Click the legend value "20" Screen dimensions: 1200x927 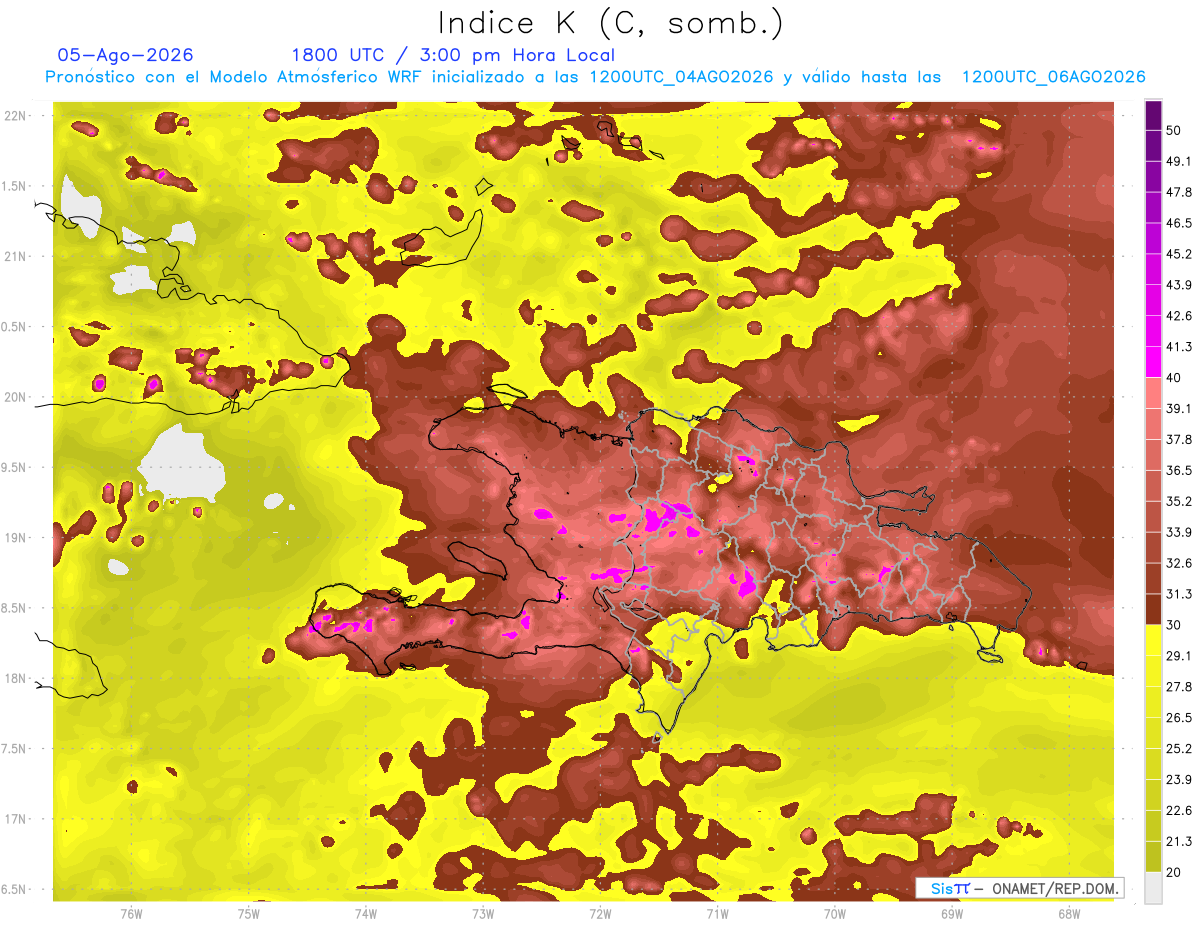1174,872
